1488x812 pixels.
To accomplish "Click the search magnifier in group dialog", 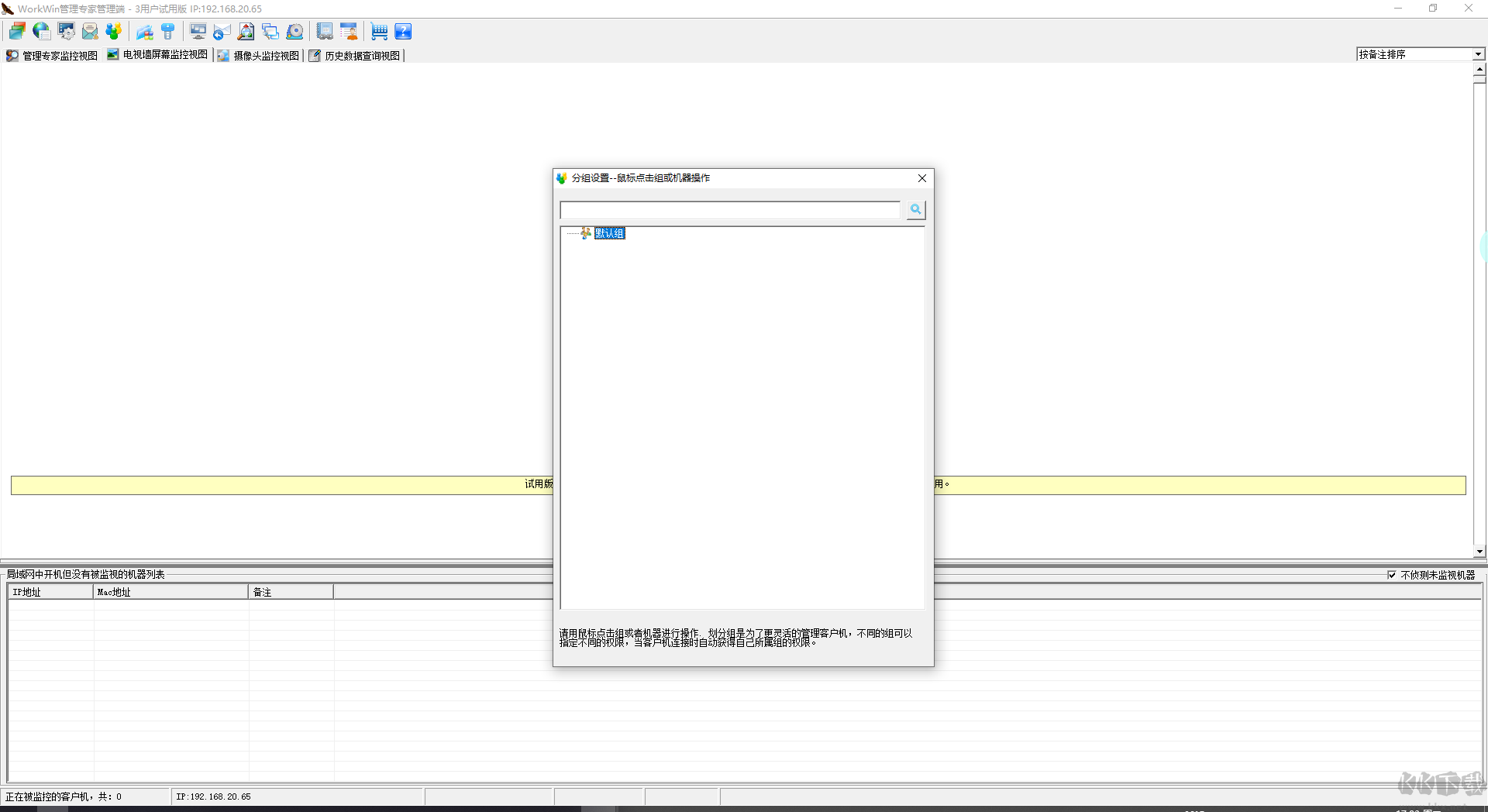I will [x=915, y=209].
